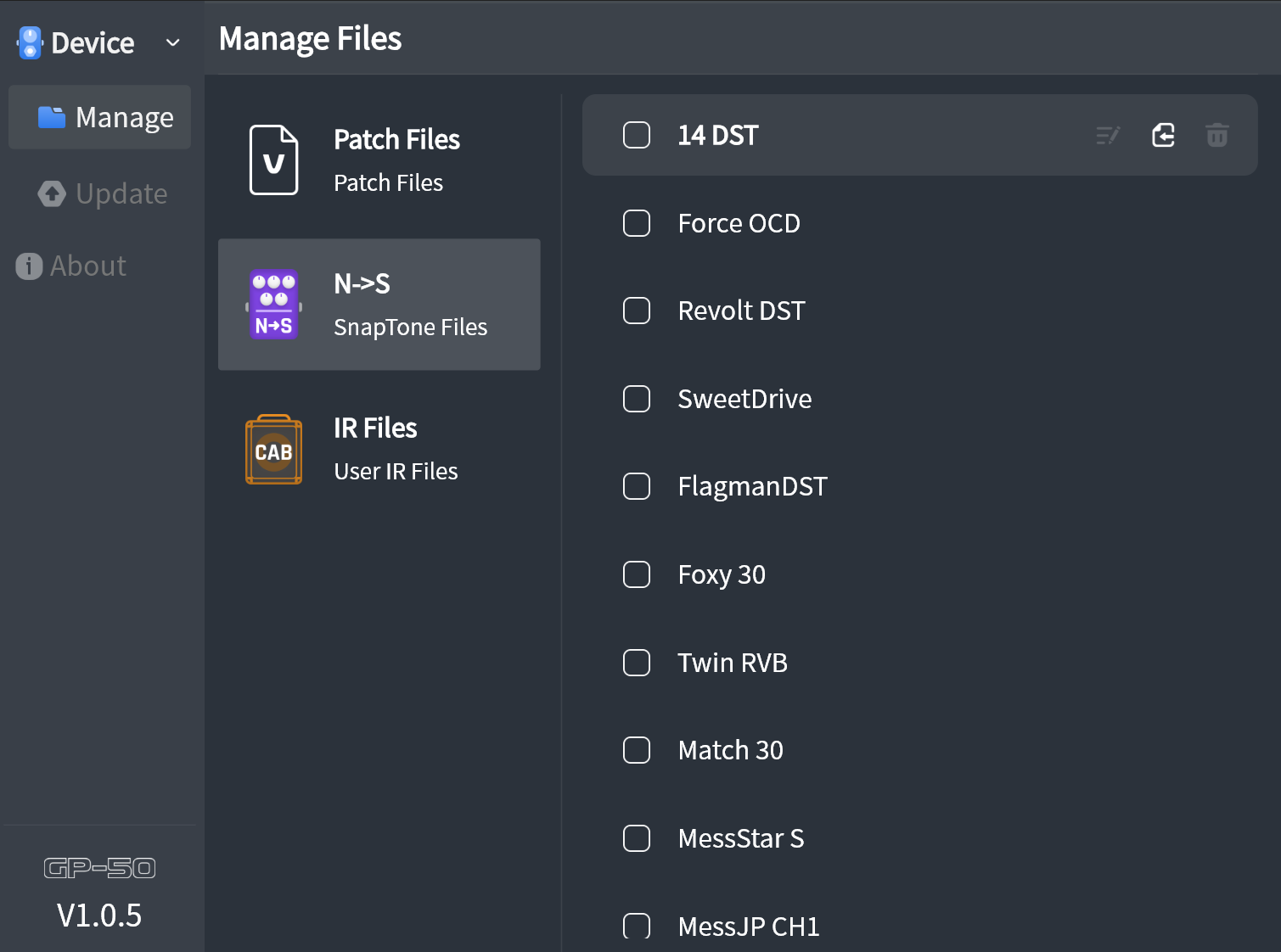
Task: Click the Foxy 30 file entry
Action: (722, 574)
